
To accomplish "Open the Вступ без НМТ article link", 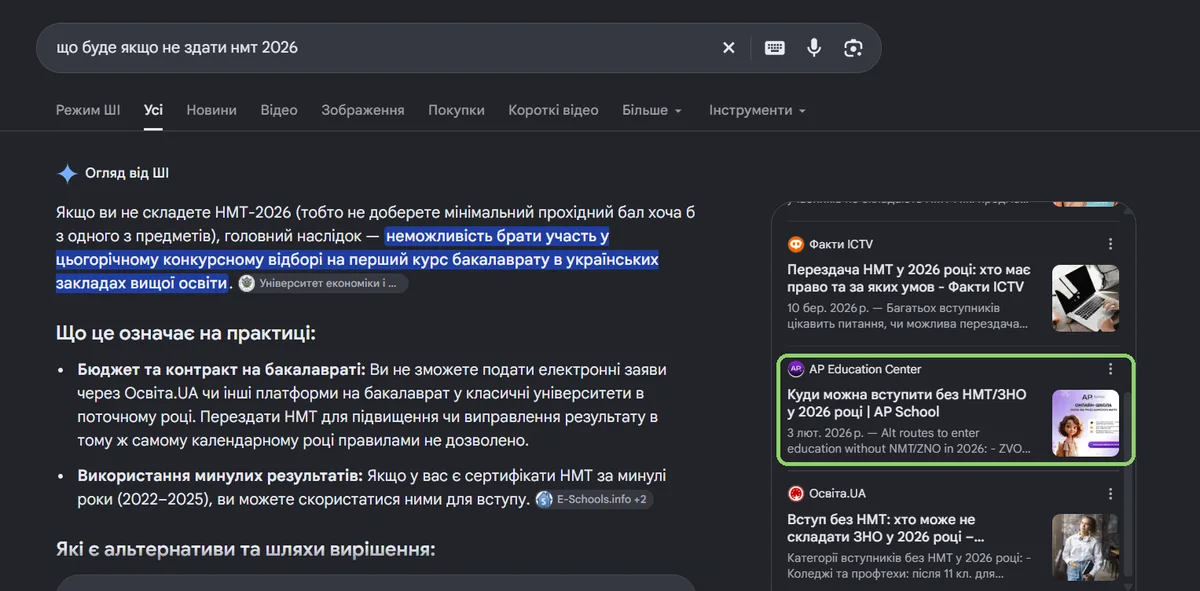I will click(888, 528).
